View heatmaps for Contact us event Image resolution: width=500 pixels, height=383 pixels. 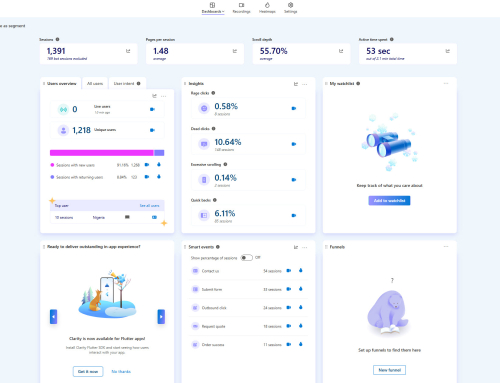pos(301,270)
